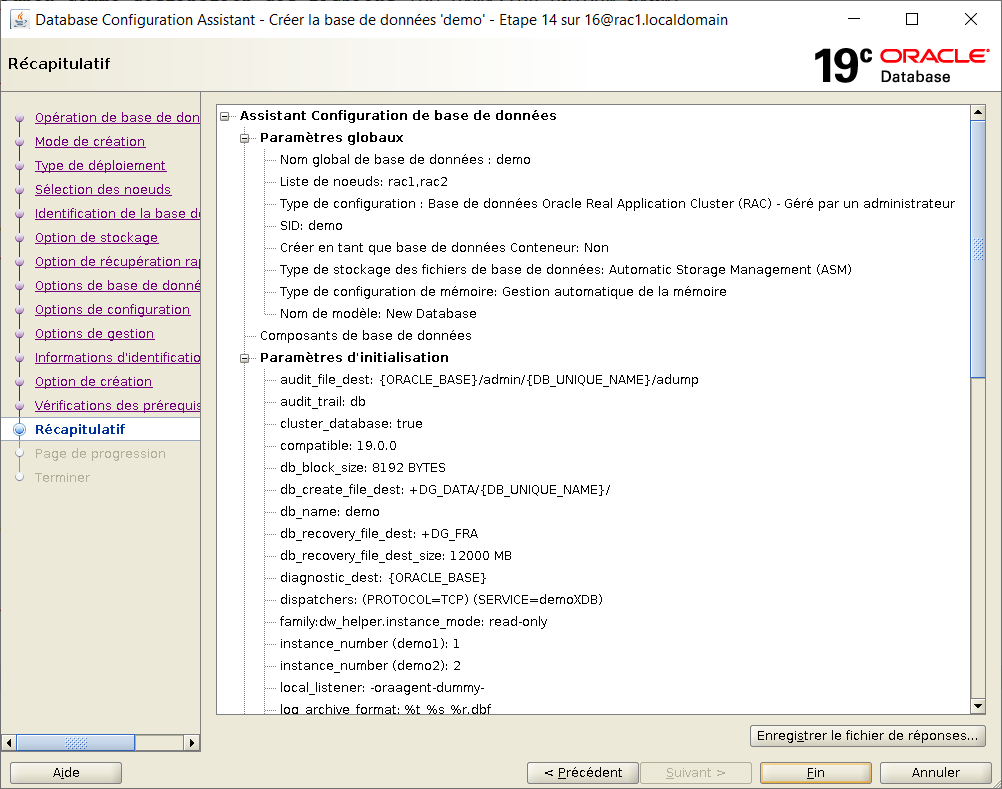
Task: Click the Aide button
Action: click(66, 772)
